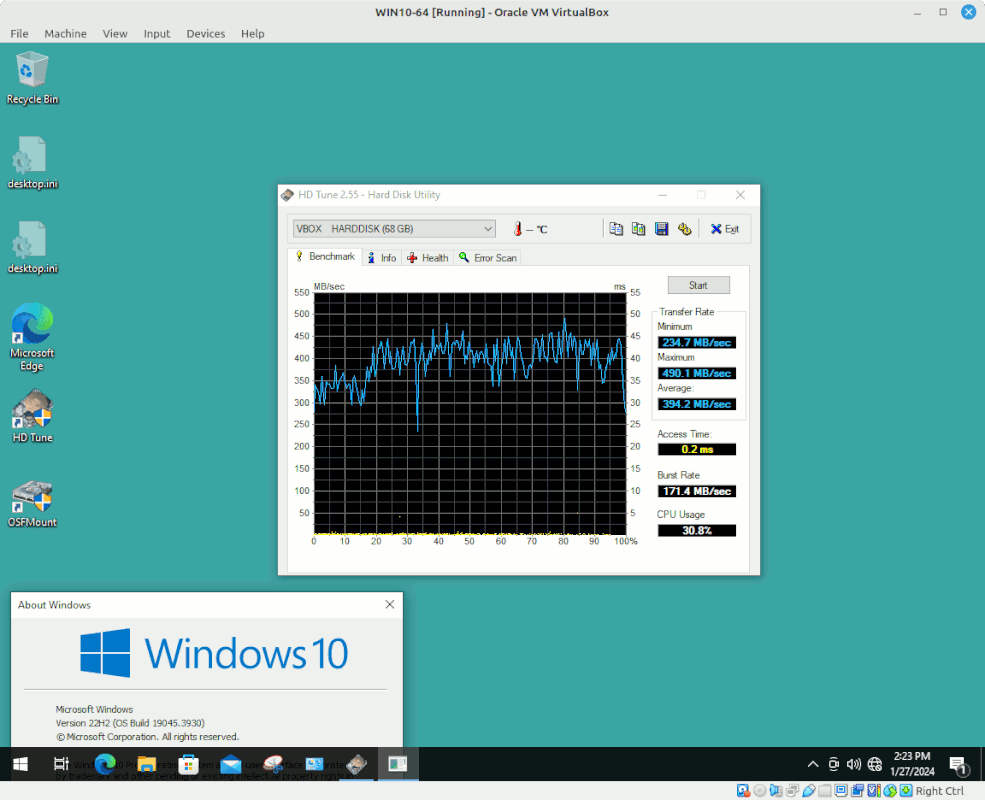Copy screenshot to clipboard in HD Tune toolbar

click(x=638, y=229)
